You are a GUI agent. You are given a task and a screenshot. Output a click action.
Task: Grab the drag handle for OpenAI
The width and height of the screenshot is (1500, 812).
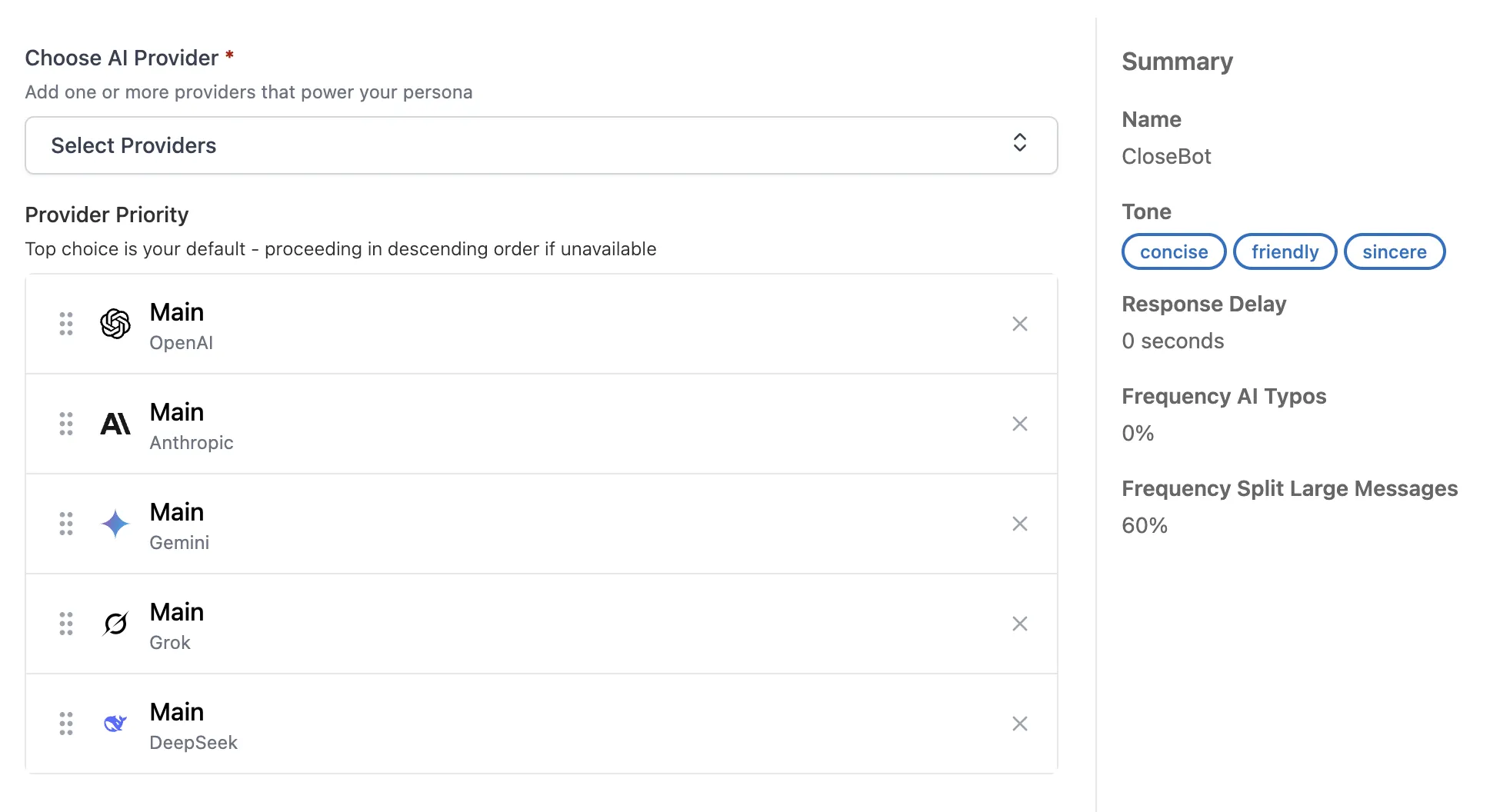point(66,324)
